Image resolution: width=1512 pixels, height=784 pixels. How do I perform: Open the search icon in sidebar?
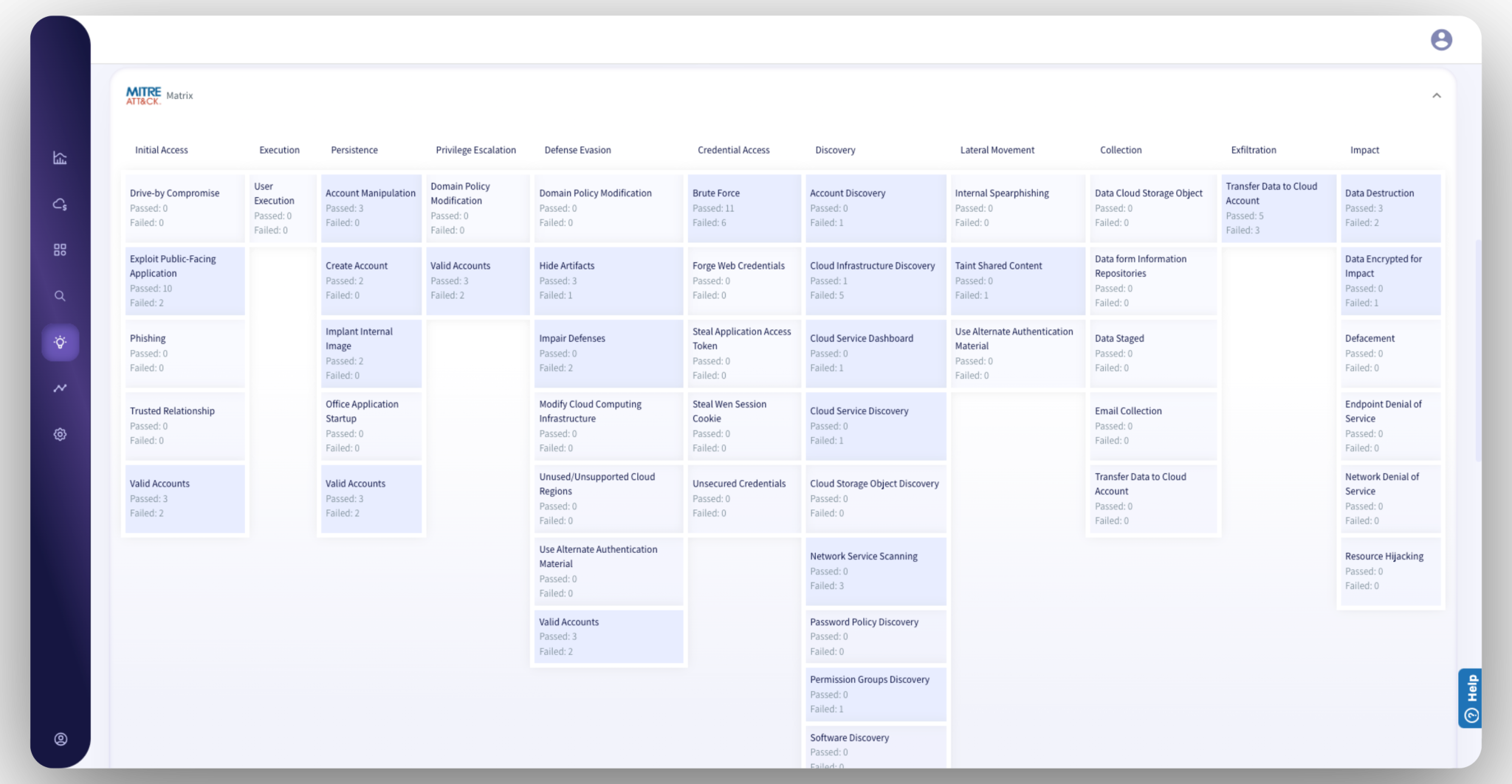pos(60,296)
